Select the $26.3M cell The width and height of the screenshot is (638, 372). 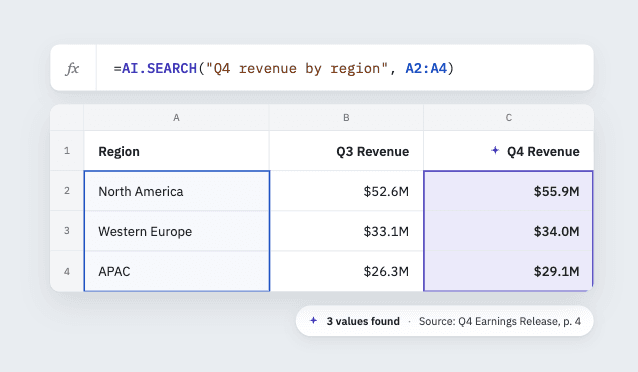click(x=346, y=271)
